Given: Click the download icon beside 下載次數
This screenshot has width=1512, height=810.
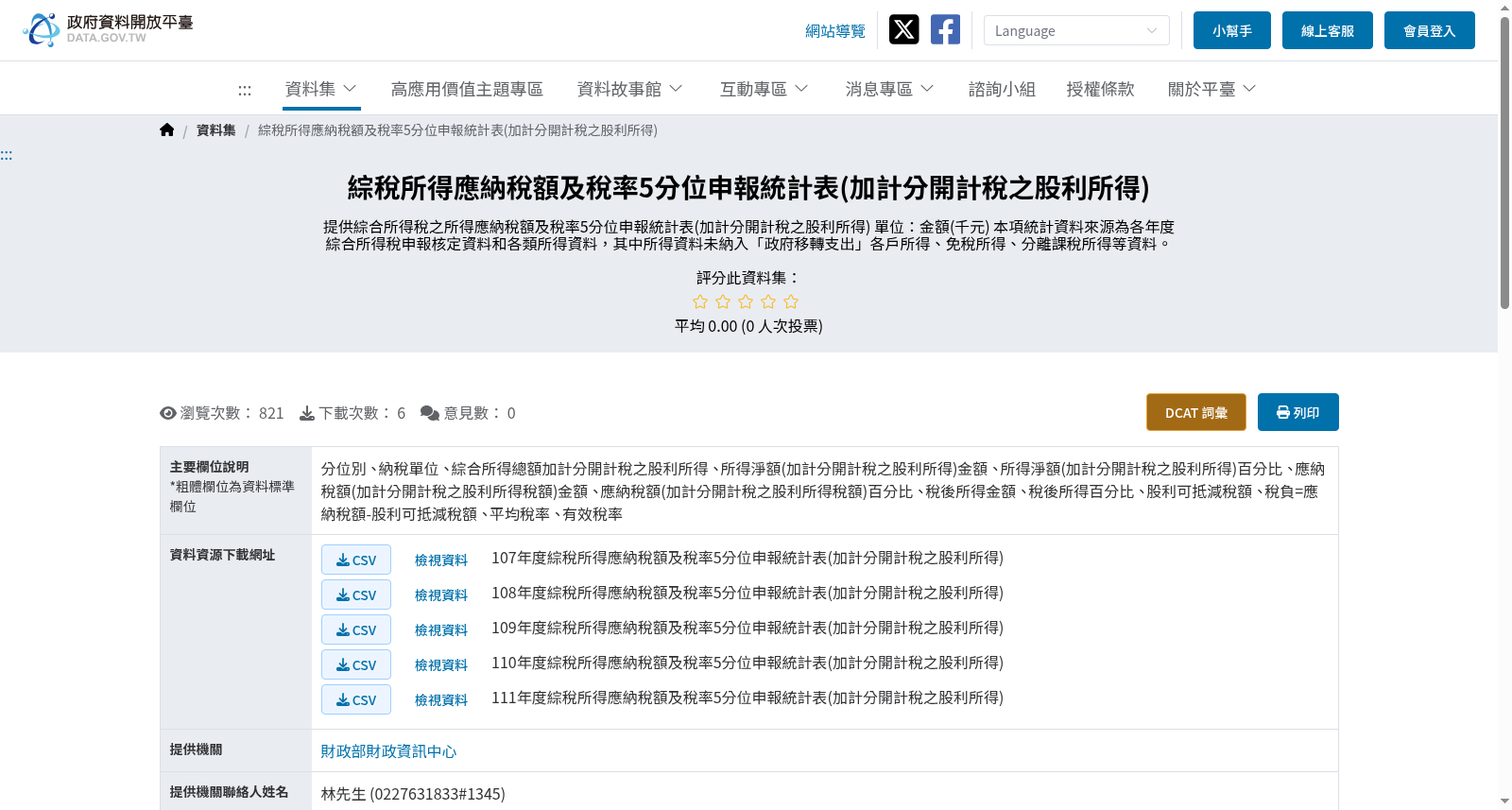Looking at the screenshot, I should 307,413.
